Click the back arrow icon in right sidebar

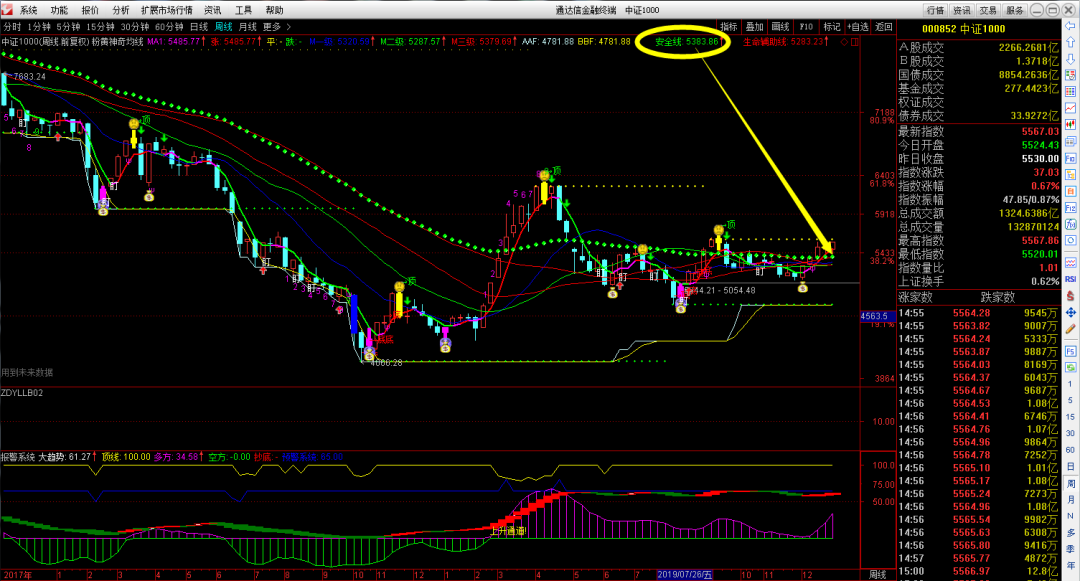(1070, 27)
